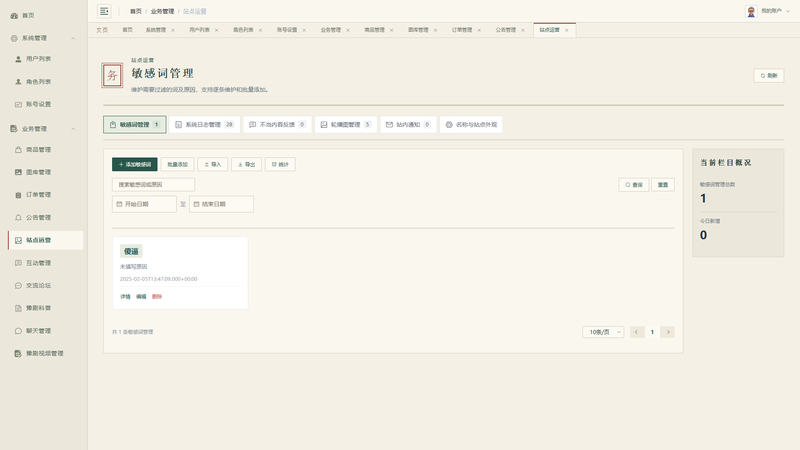Click the red 务 seal icon
Screen dimensions: 800x450
112,76
